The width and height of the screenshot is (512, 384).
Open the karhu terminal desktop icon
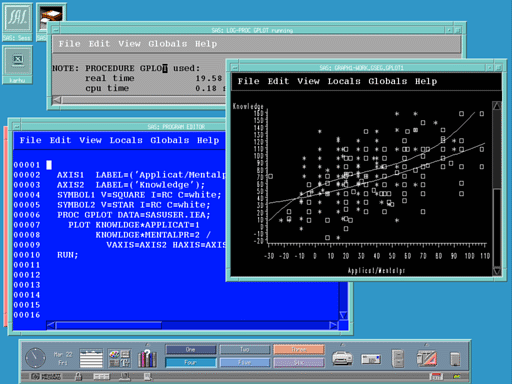tap(17, 65)
